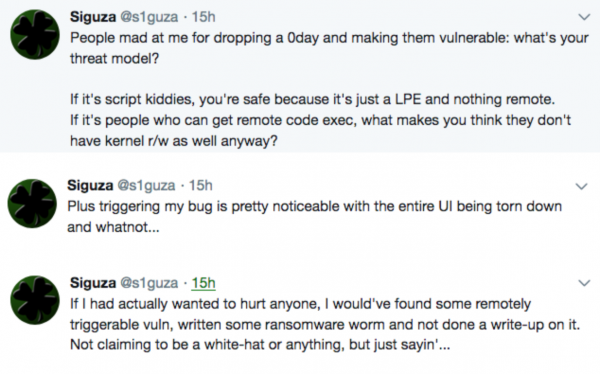Image resolution: width=600 pixels, height=374 pixels.
Task: Open the @s1guza handle in the third tweet
Action: (x=149, y=283)
